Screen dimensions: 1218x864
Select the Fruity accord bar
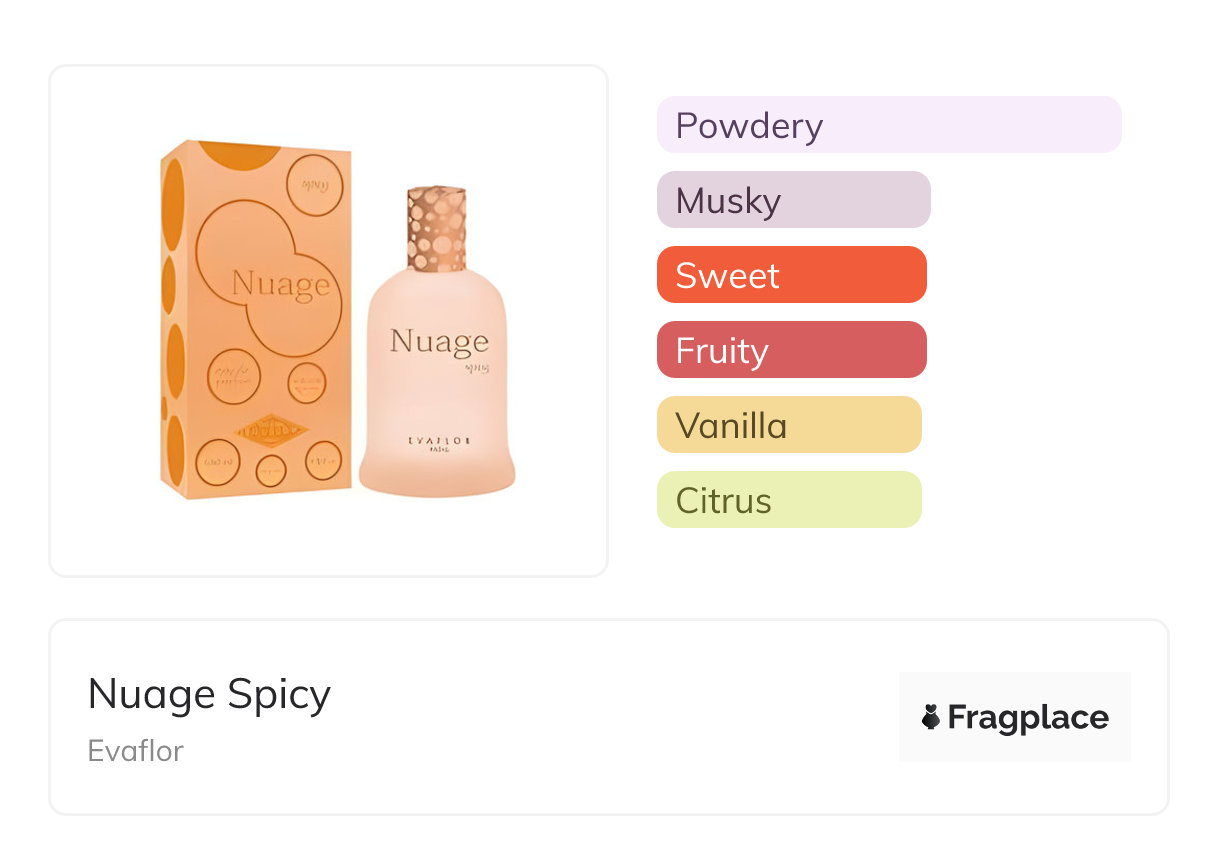pos(791,350)
